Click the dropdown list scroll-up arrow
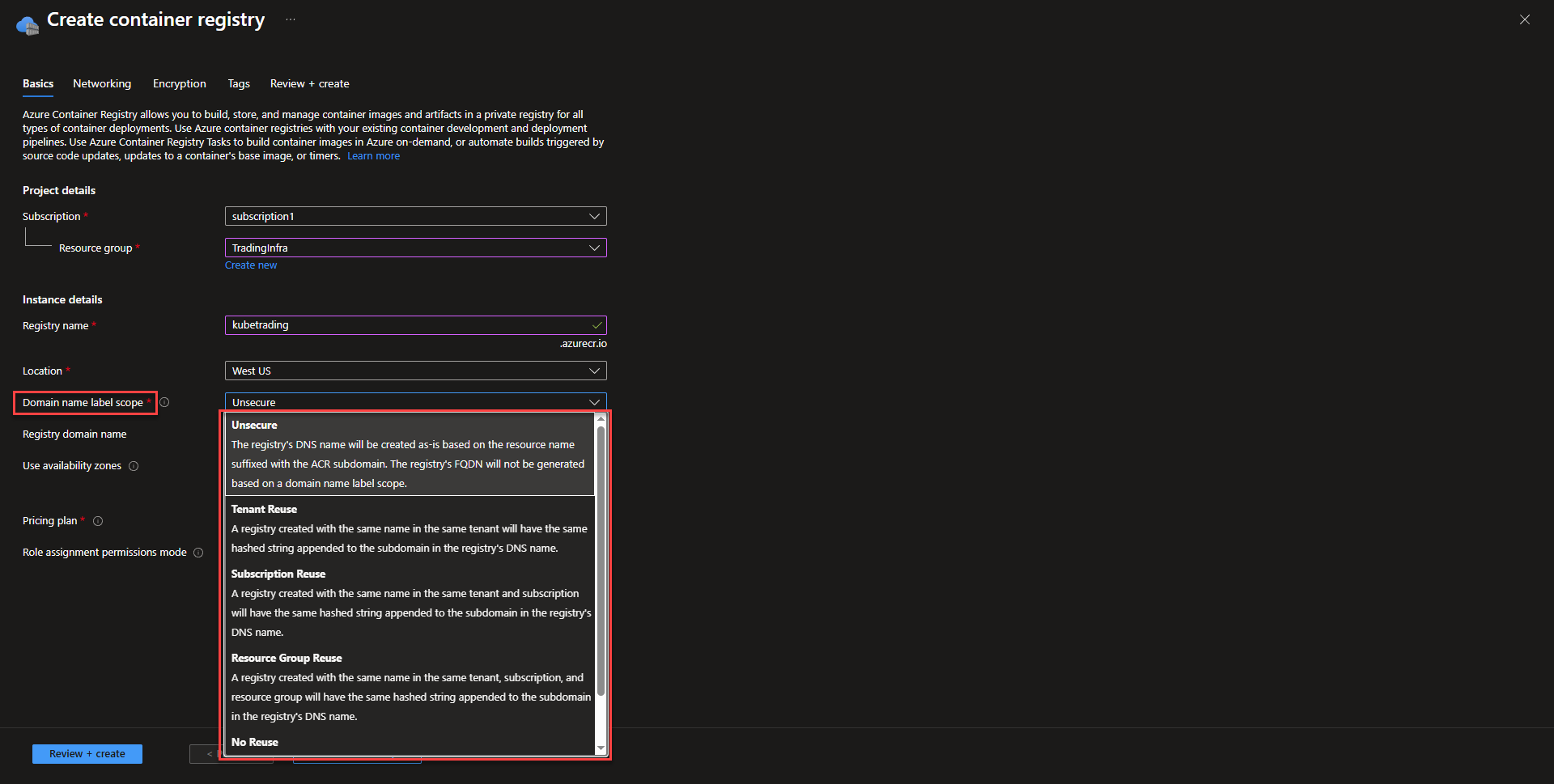Viewport: 1554px width, 784px height. (x=601, y=419)
